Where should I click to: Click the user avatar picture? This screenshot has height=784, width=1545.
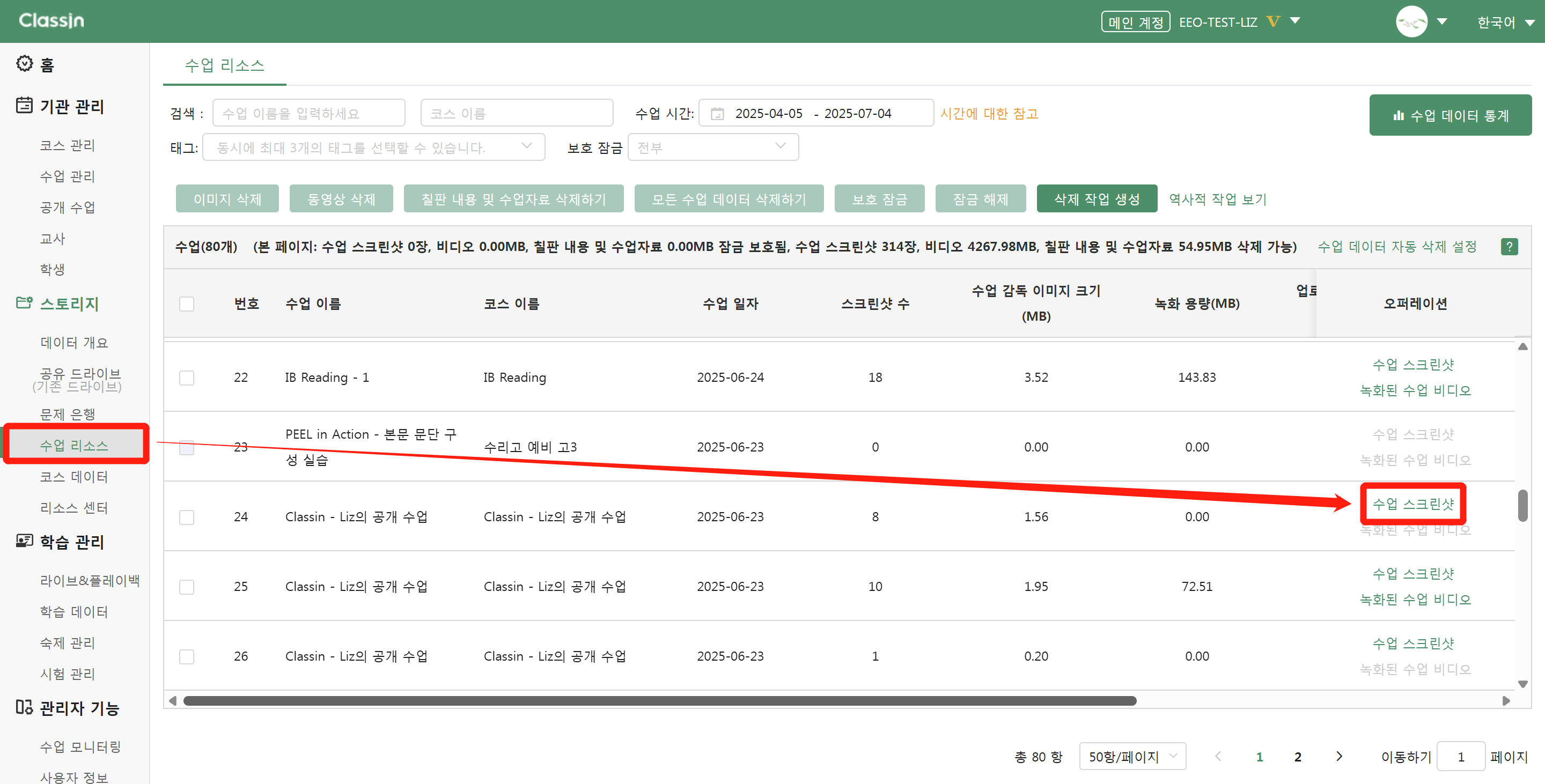pos(1411,21)
